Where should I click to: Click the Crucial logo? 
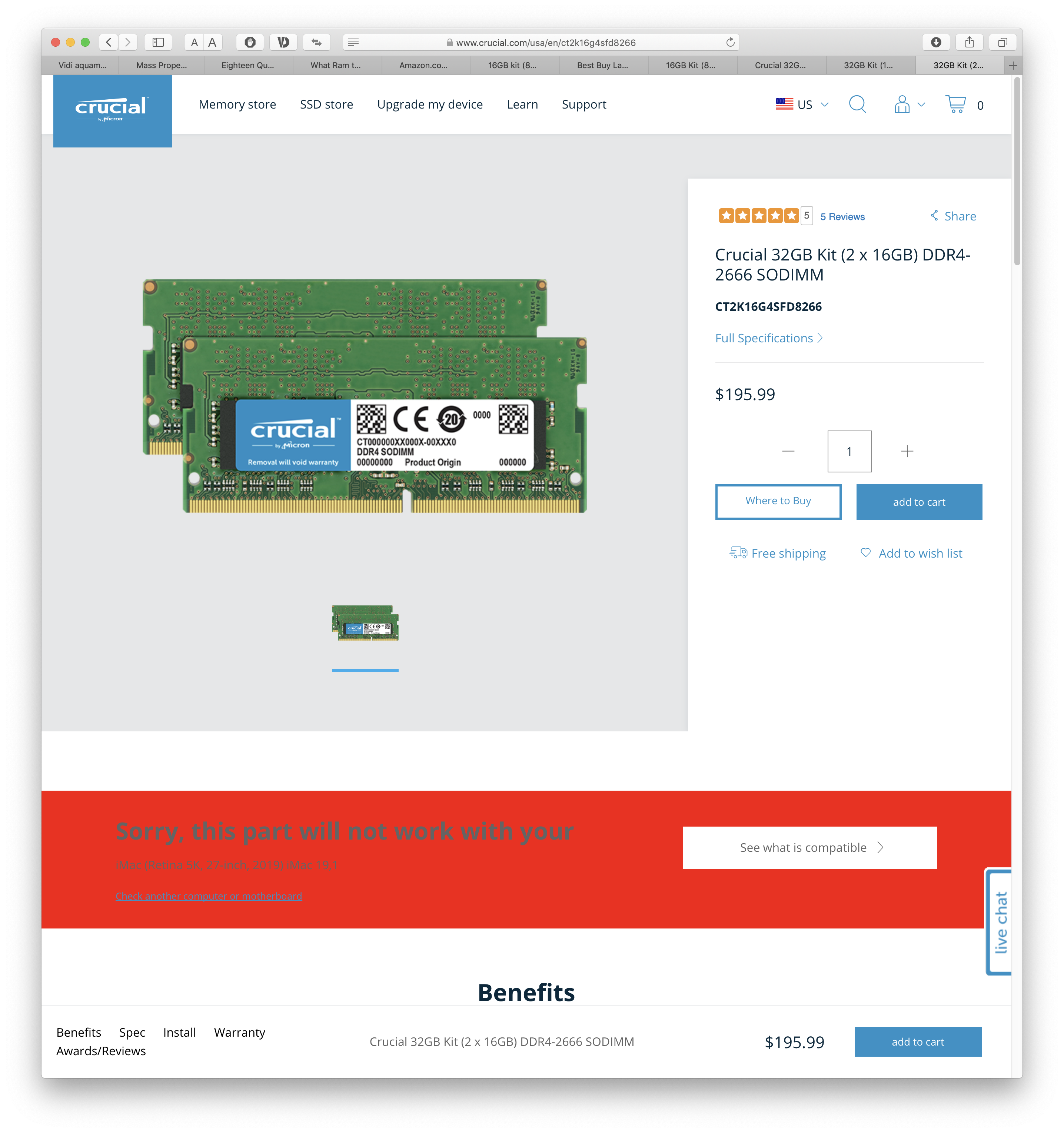coord(112,110)
